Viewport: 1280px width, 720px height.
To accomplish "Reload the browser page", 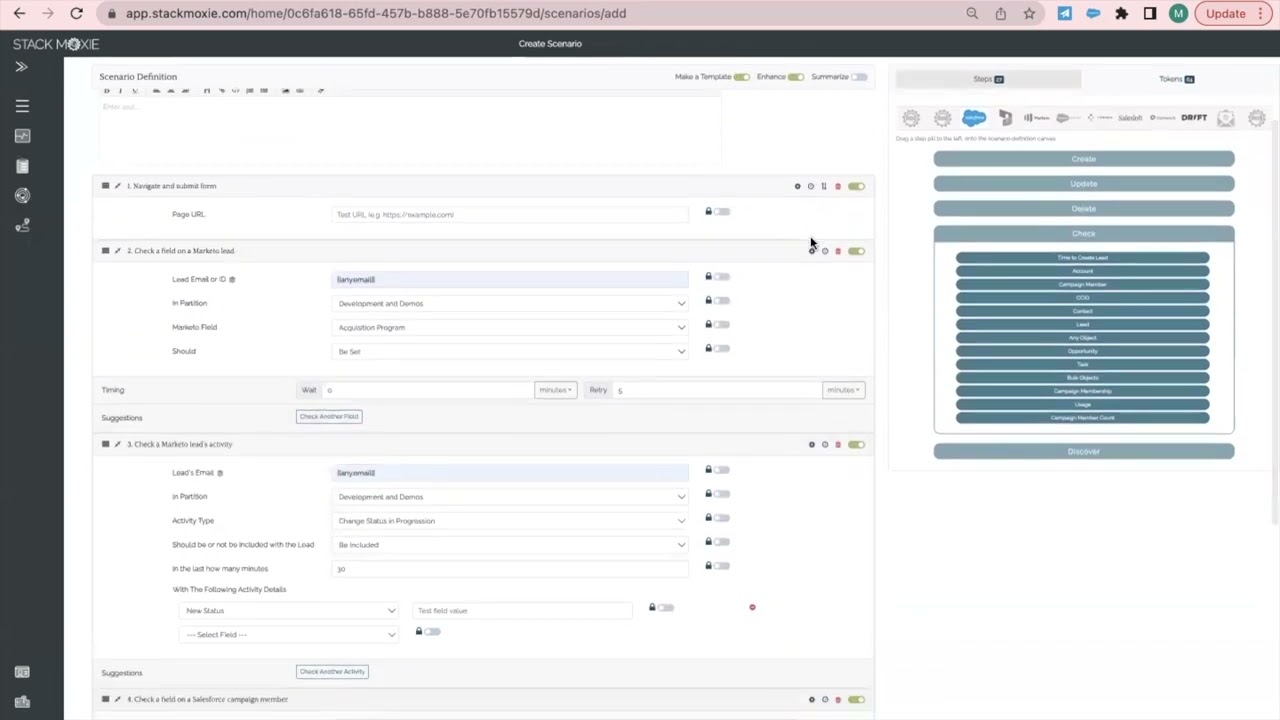I will point(76,13).
